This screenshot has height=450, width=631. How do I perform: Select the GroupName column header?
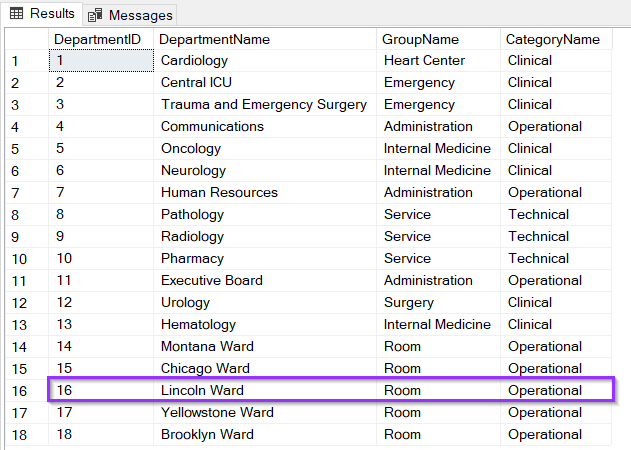tap(438, 39)
